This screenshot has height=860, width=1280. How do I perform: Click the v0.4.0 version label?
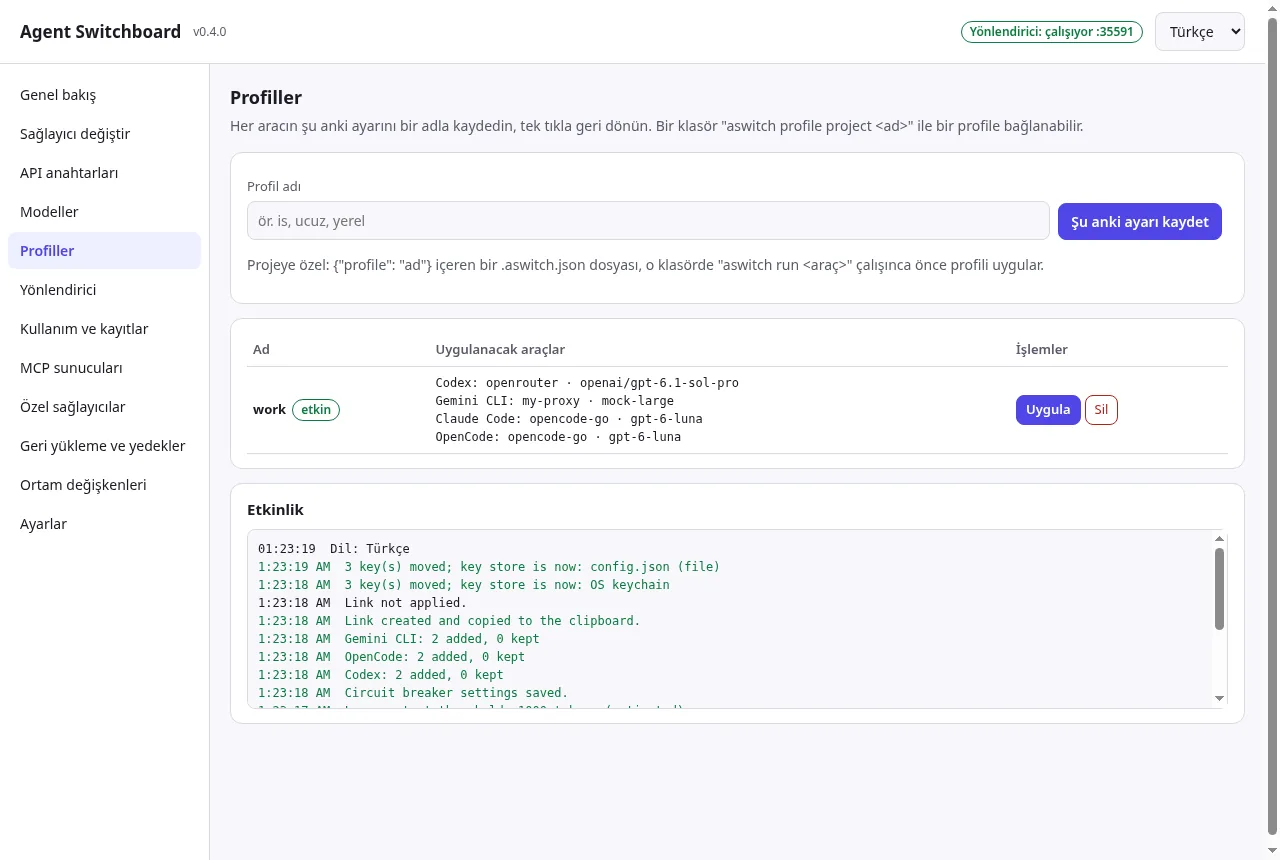(x=210, y=32)
